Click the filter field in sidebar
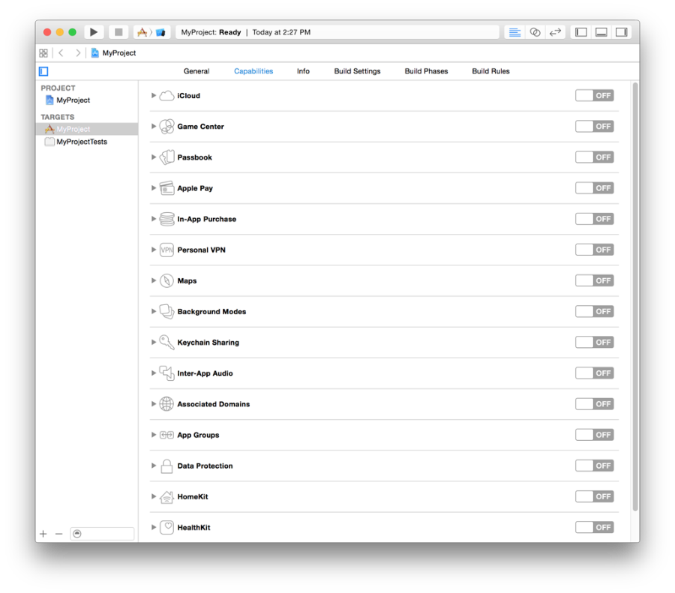 [x=102, y=534]
